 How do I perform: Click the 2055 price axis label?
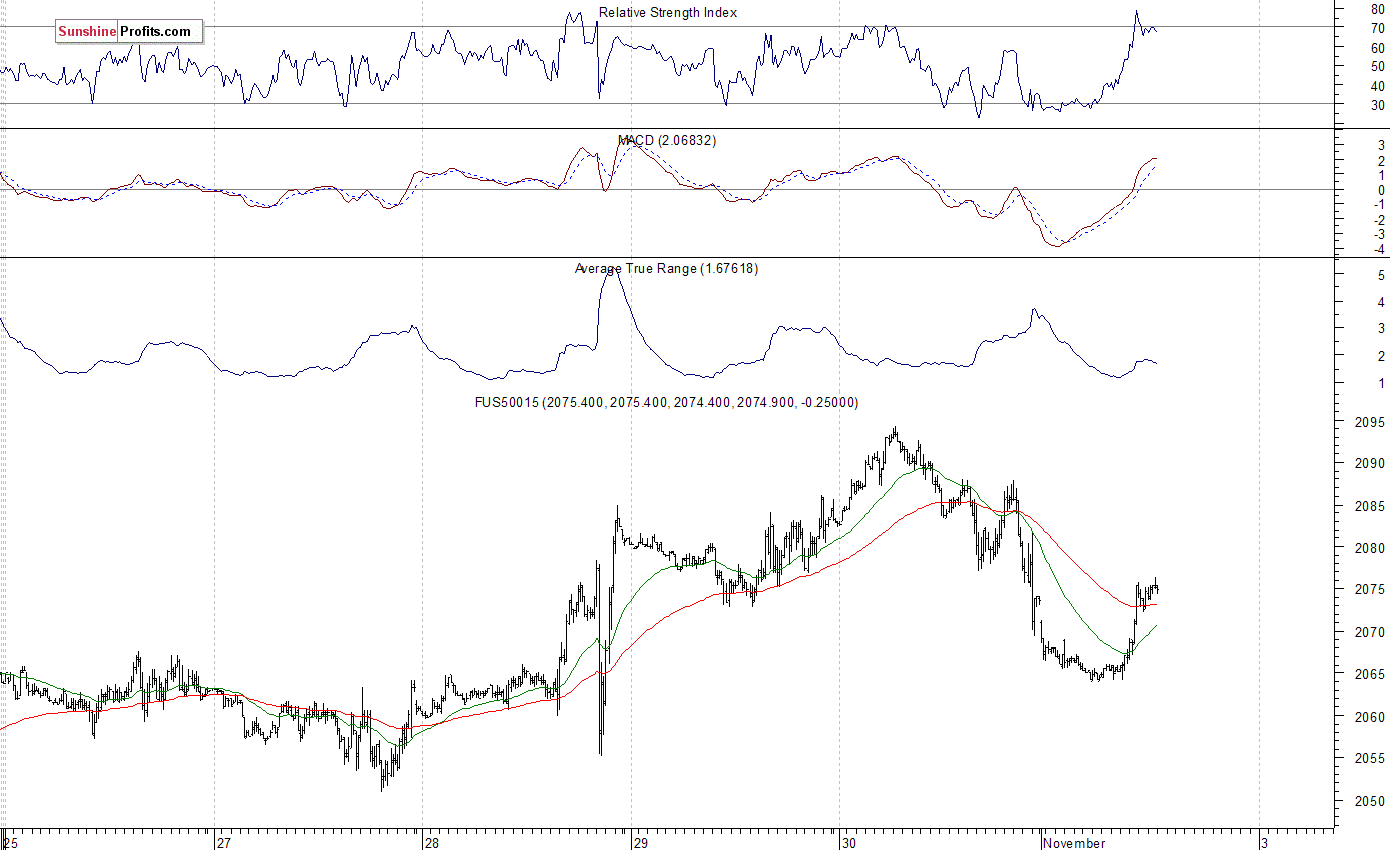(1370, 759)
